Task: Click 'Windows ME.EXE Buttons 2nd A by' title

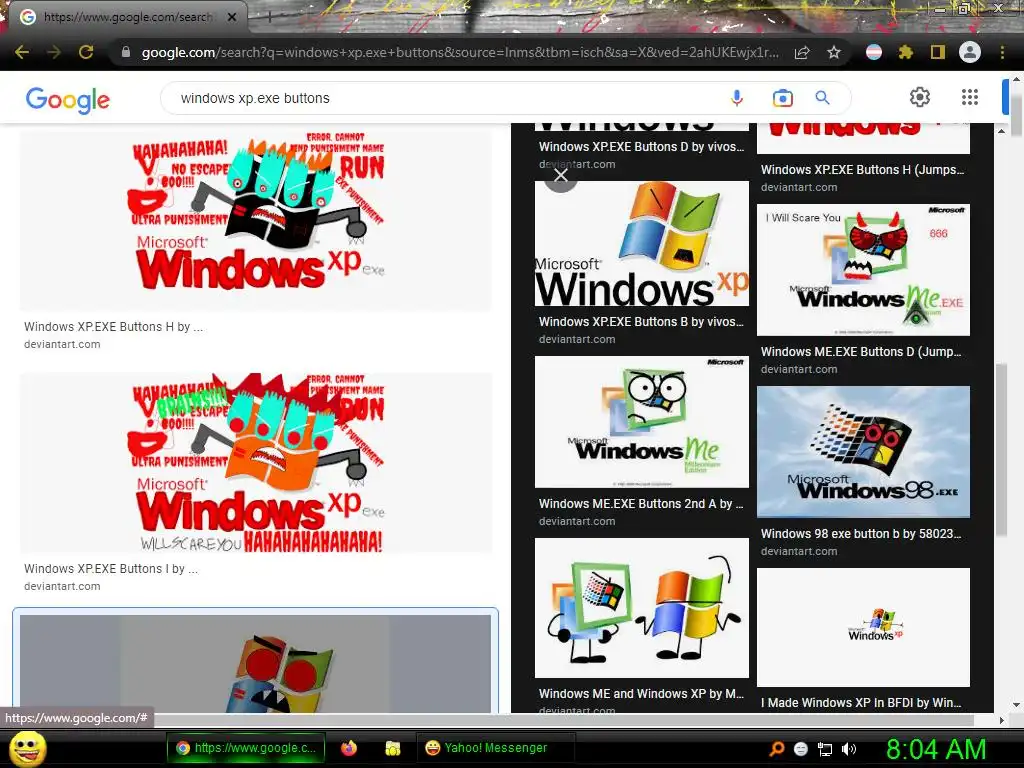Action: 641,504
